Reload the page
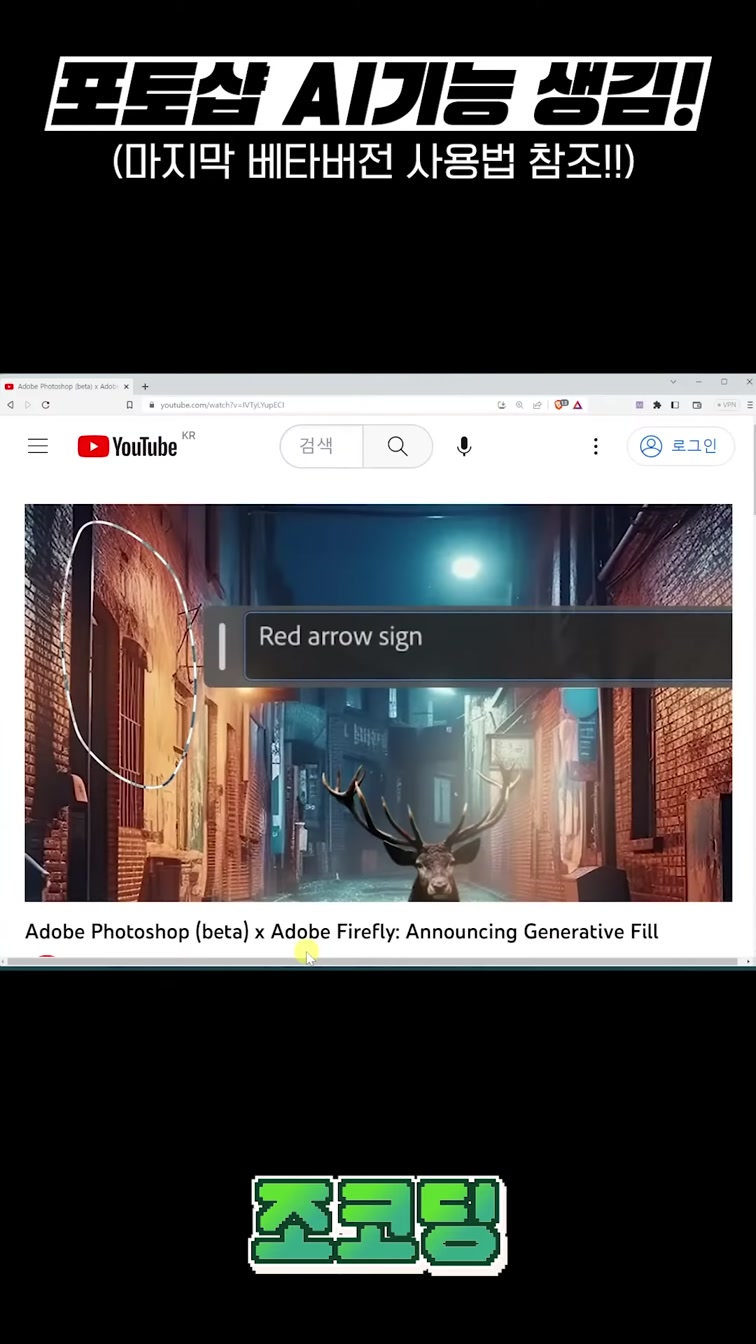The height and width of the screenshot is (1344, 756). coord(45,405)
